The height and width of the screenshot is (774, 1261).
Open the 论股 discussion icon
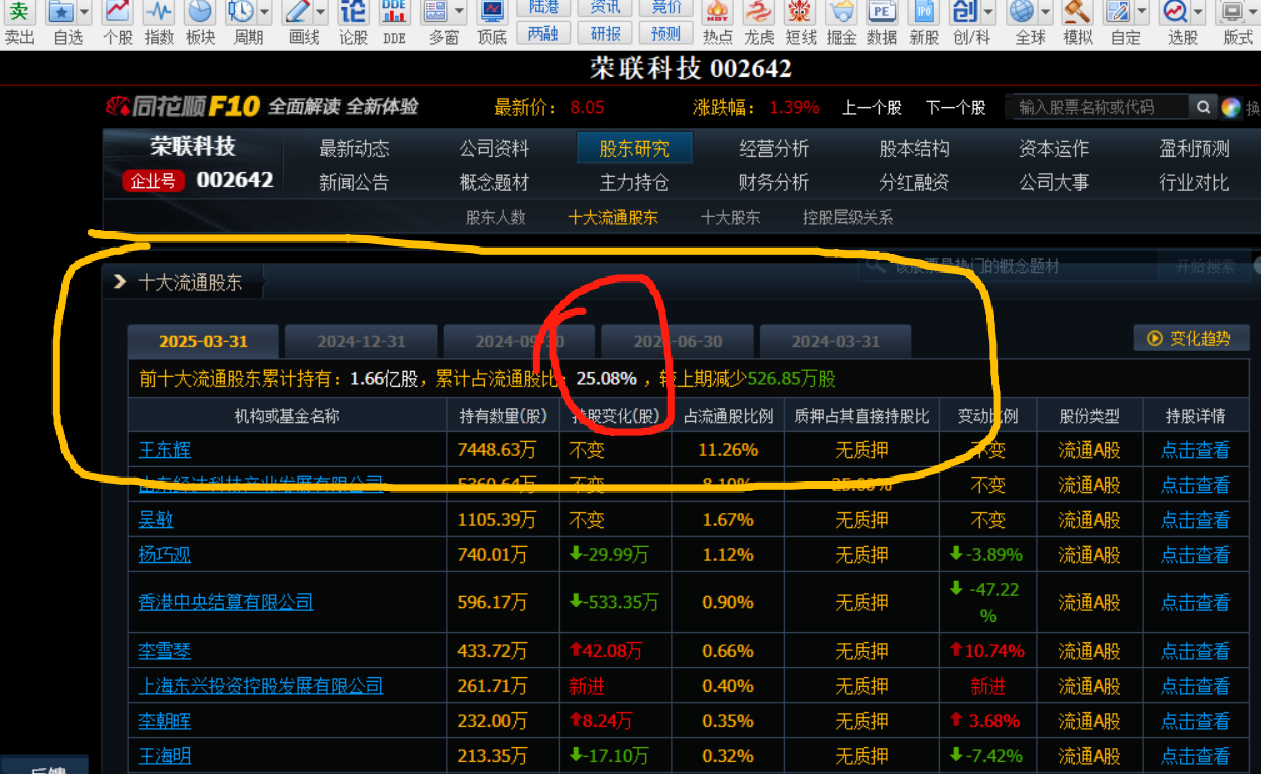(x=353, y=12)
